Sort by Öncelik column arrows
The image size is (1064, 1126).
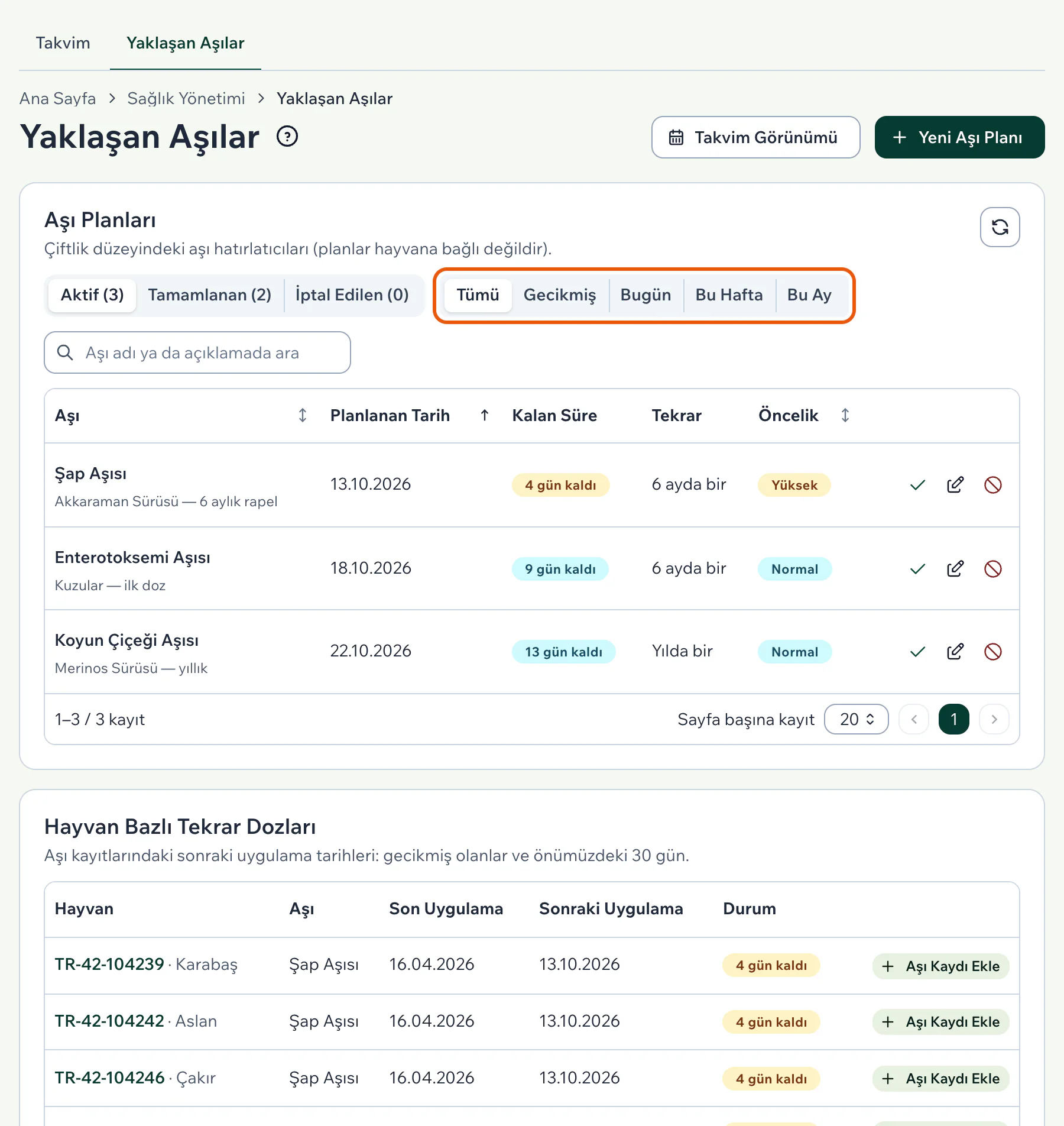tap(845, 415)
